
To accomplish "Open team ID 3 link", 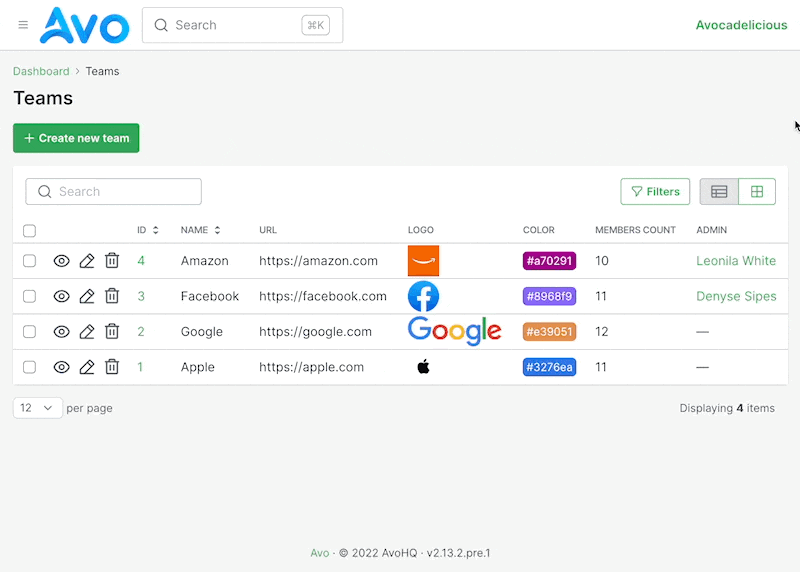I will [141, 296].
